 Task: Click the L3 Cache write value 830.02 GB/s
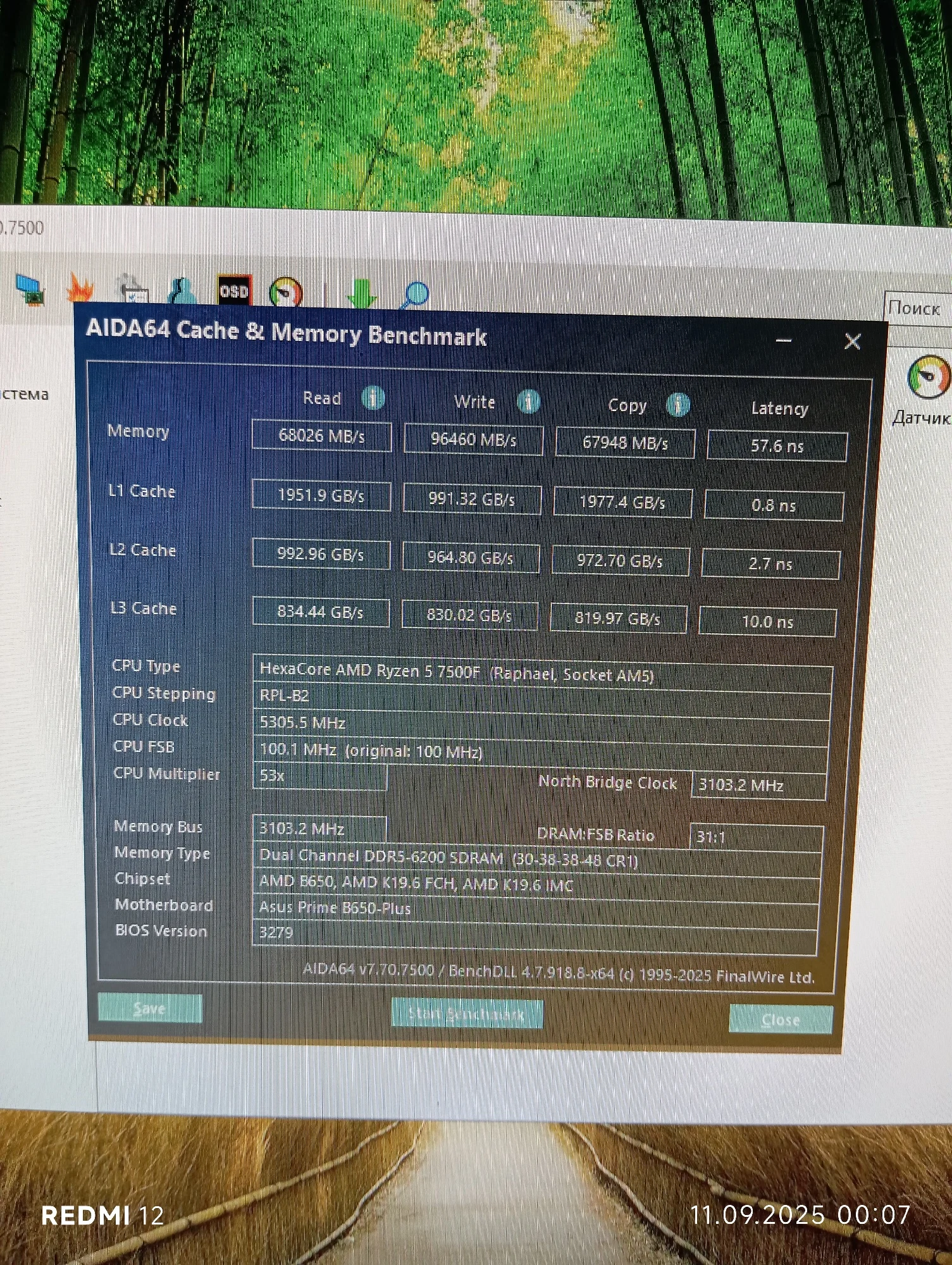pyautogui.click(x=469, y=615)
